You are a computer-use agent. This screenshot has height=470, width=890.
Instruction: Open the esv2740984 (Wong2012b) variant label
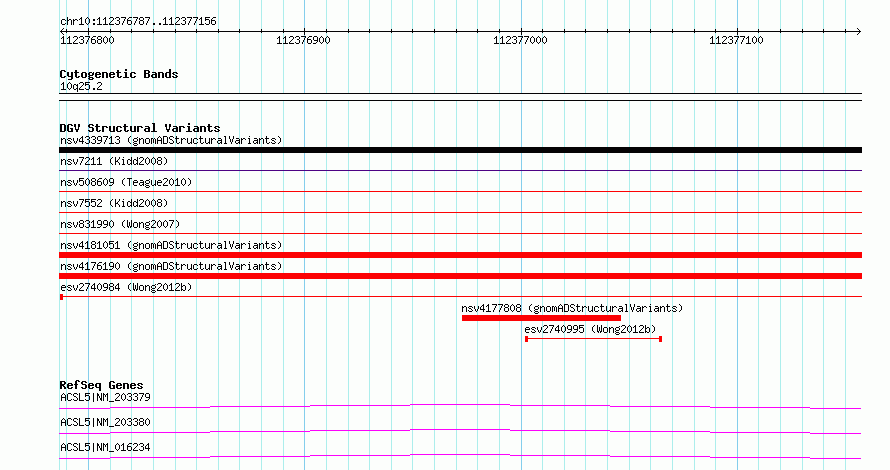pyautogui.click(x=126, y=287)
